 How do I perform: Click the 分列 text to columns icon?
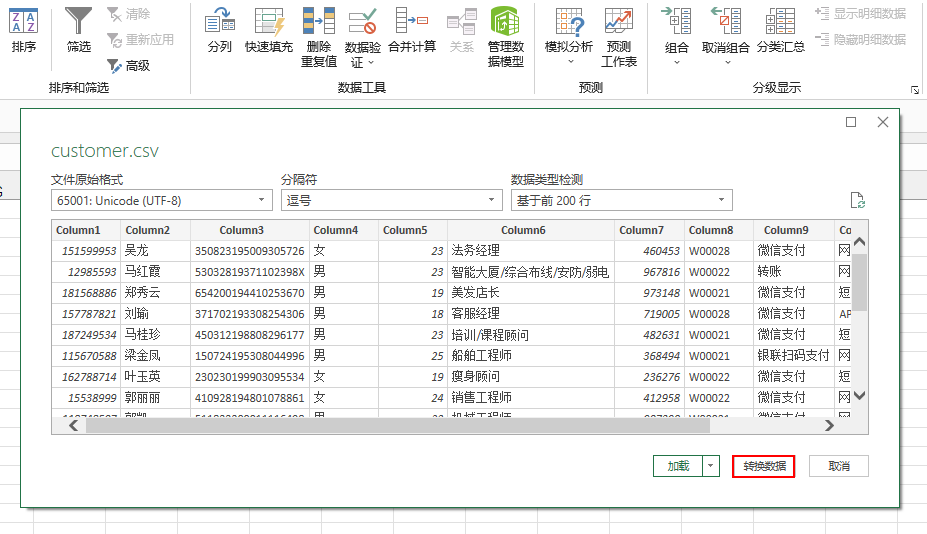point(220,21)
